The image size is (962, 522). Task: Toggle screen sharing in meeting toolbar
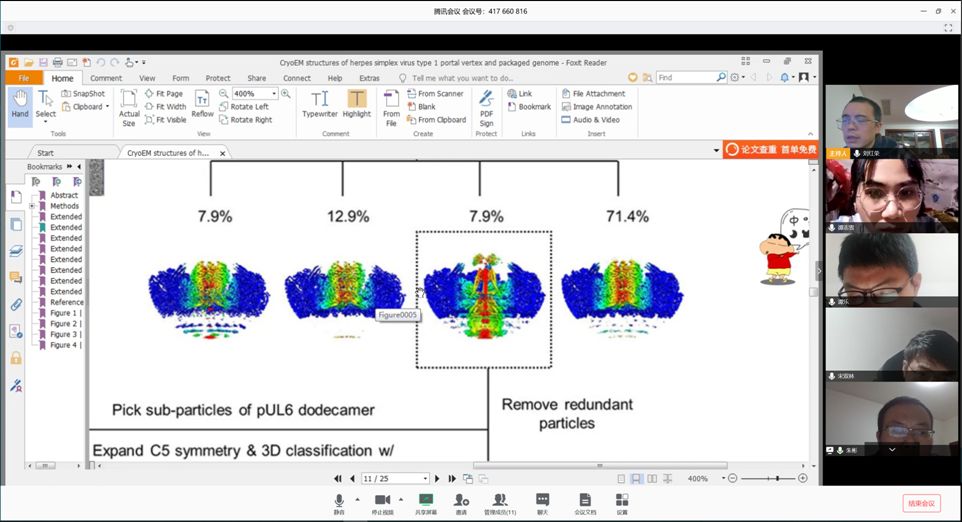(x=426, y=503)
